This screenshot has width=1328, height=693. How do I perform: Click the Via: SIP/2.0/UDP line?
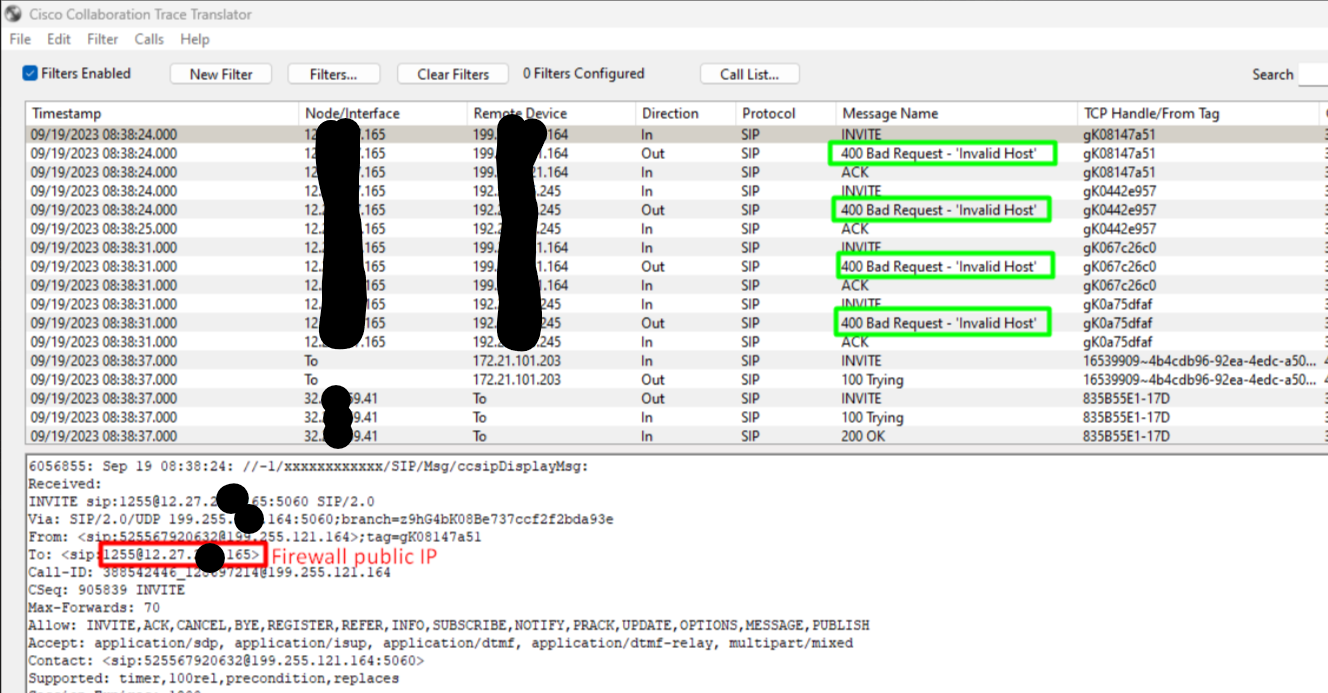coord(321,519)
